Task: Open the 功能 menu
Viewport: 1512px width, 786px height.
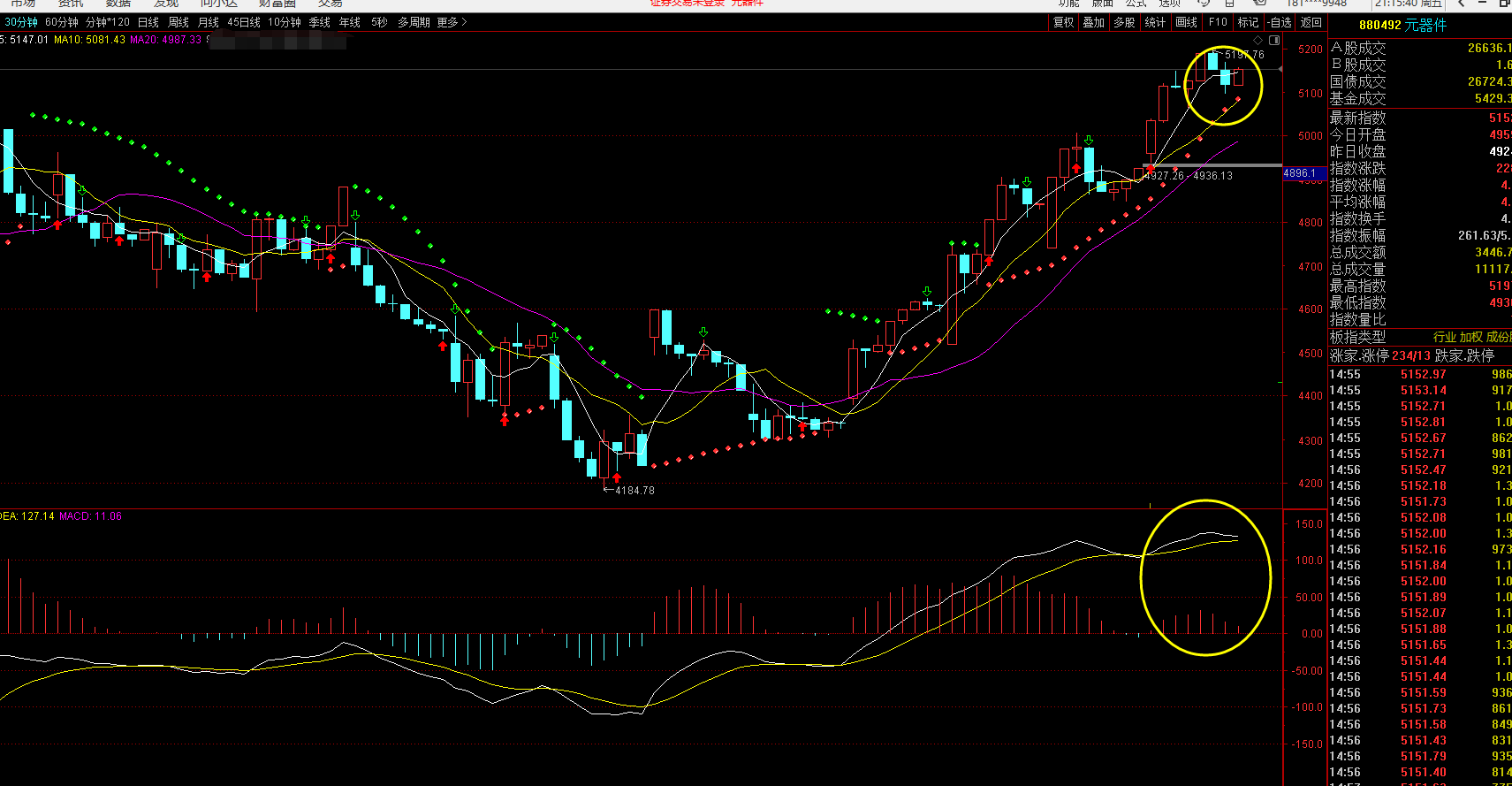Action: coord(1069,4)
